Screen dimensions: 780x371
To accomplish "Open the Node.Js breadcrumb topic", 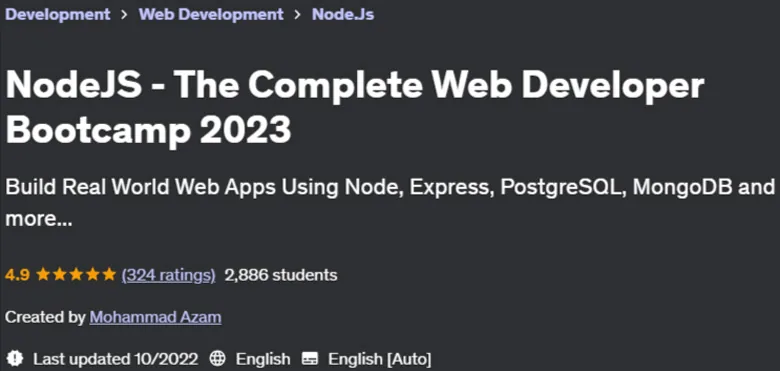I will [343, 14].
